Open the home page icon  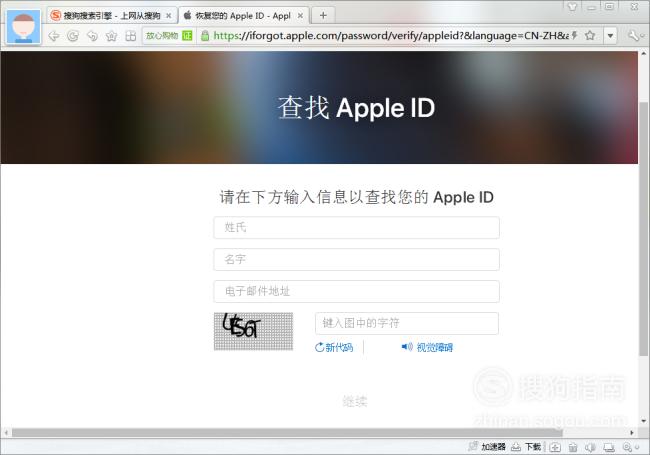(x=111, y=36)
